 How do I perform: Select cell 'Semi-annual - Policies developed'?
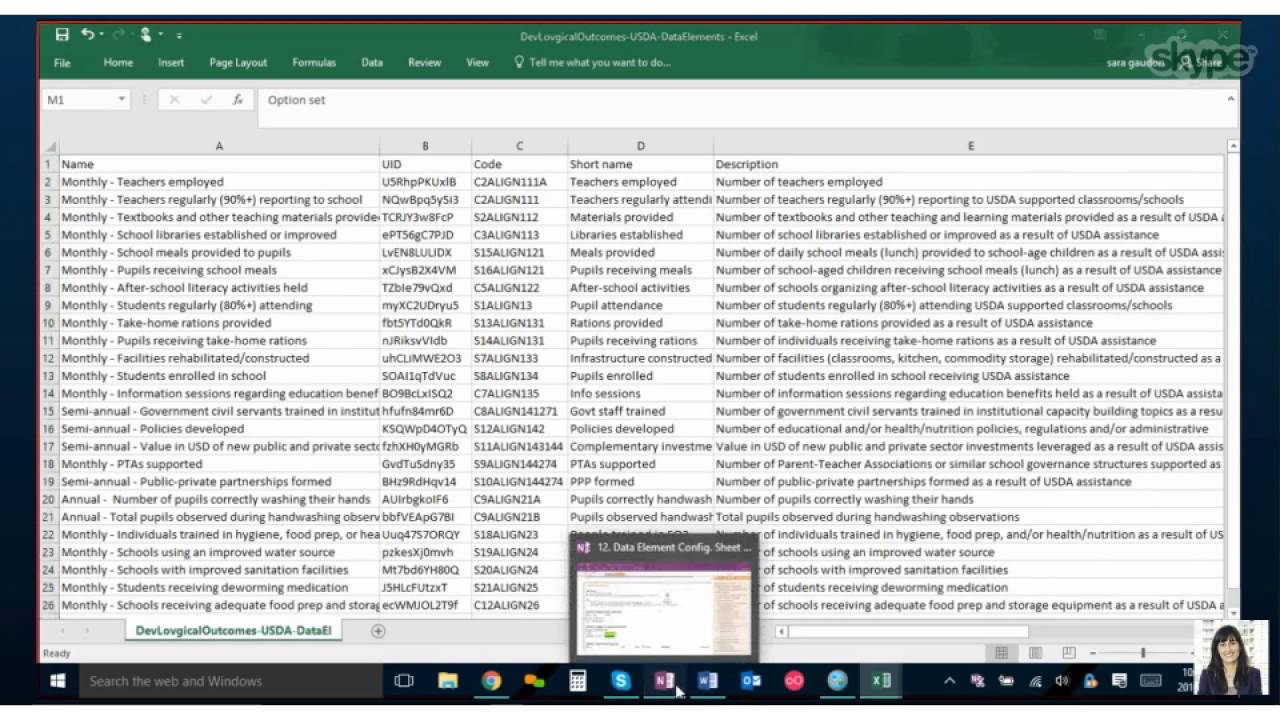click(x=219, y=429)
